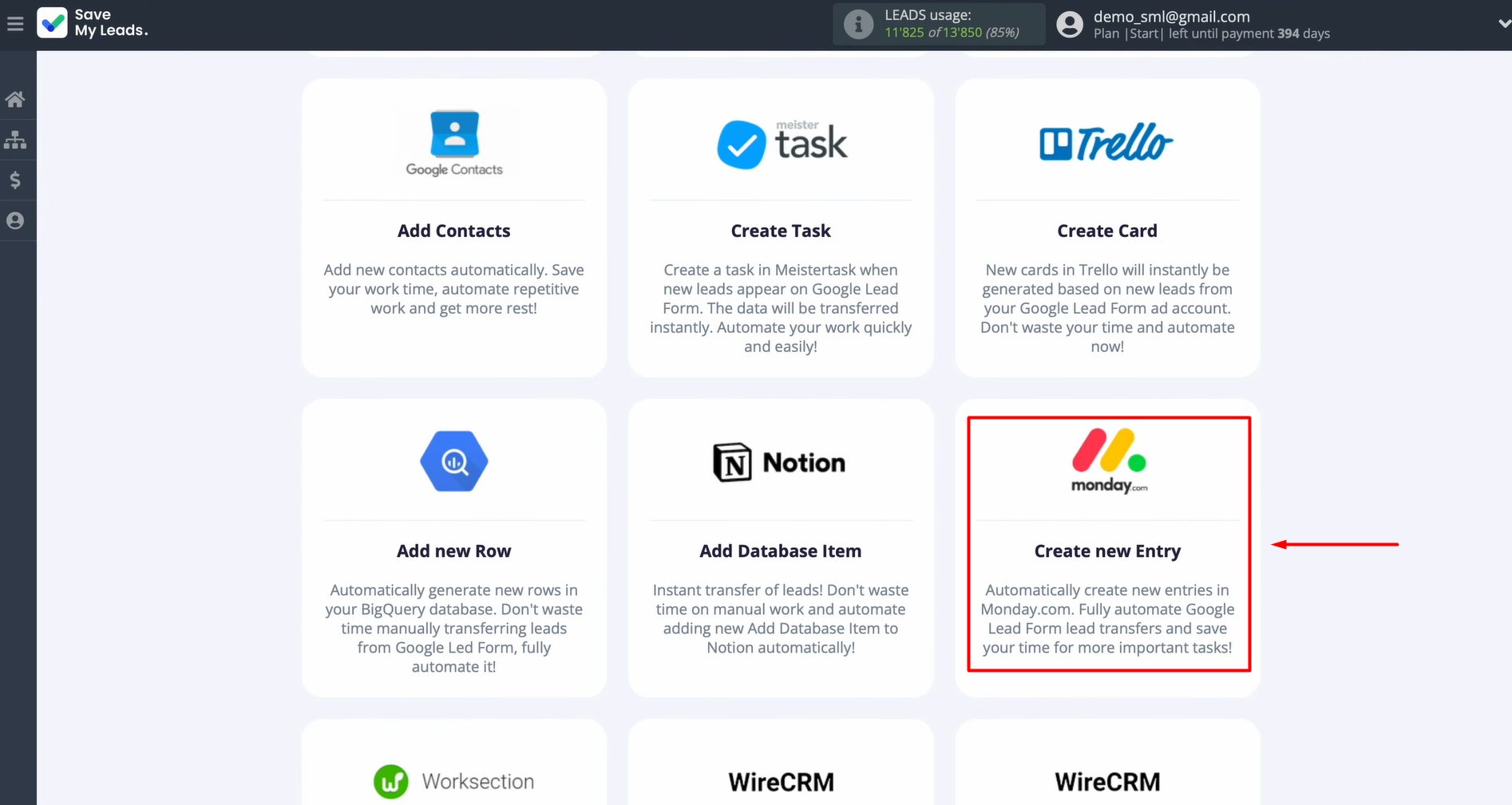Viewport: 1512px width, 805px height.
Task: Choose the Notion logo
Action: [x=780, y=463]
